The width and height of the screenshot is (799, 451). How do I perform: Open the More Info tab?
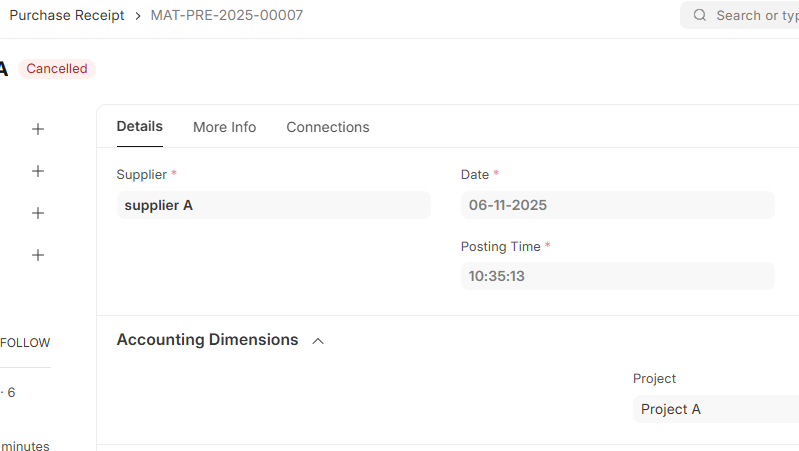tap(224, 127)
